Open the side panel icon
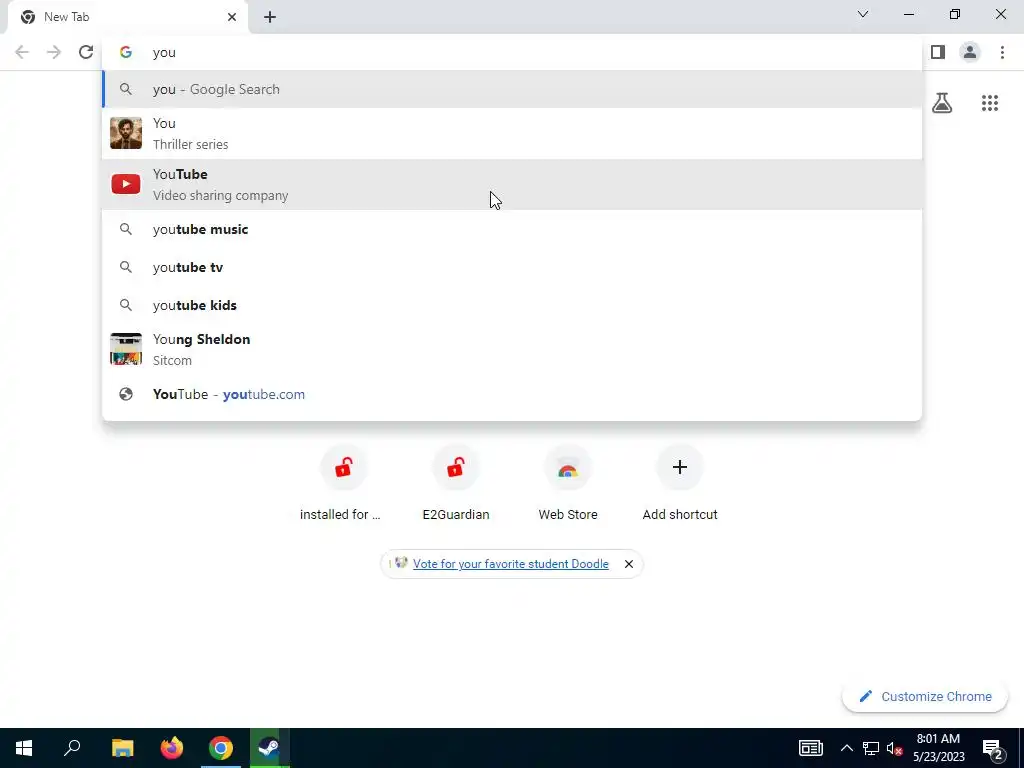The width and height of the screenshot is (1024, 768). 938,52
